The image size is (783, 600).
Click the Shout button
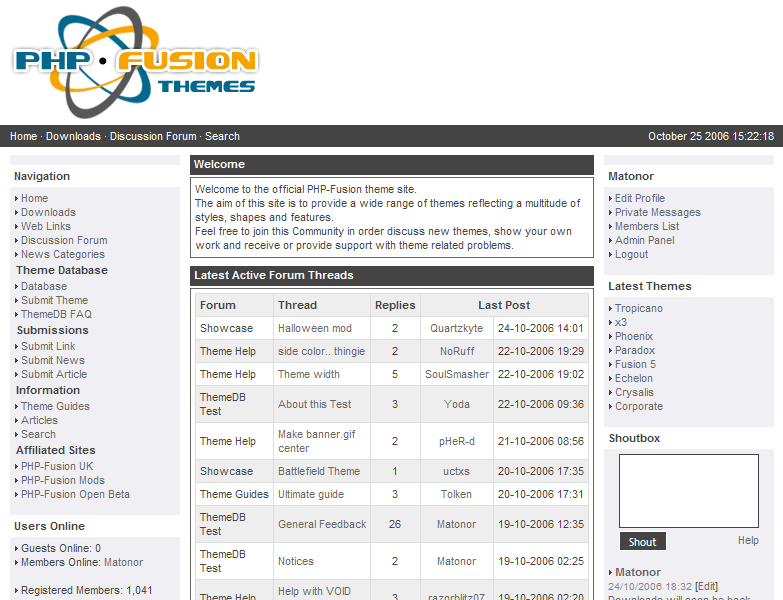tap(643, 542)
